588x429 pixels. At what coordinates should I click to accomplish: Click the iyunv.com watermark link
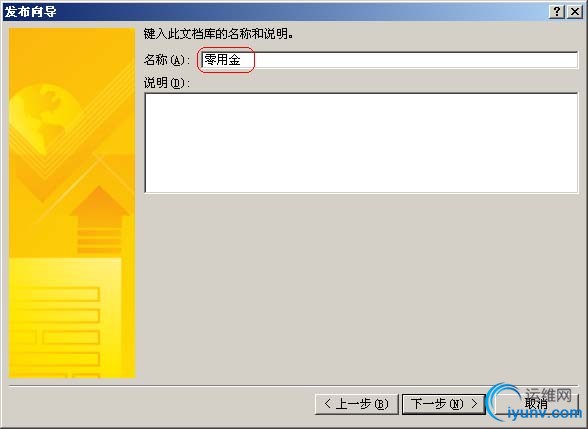pyautogui.click(x=544, y=413)
